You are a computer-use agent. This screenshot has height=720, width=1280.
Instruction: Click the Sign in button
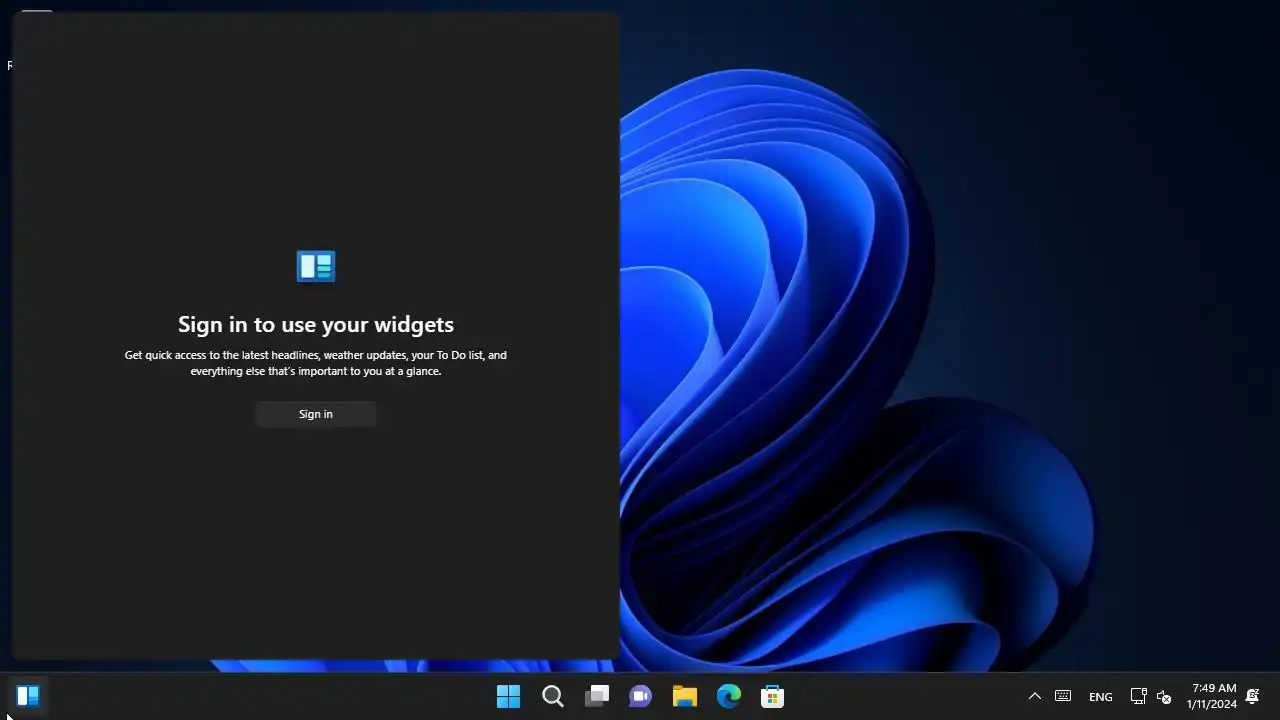(316, 414)
